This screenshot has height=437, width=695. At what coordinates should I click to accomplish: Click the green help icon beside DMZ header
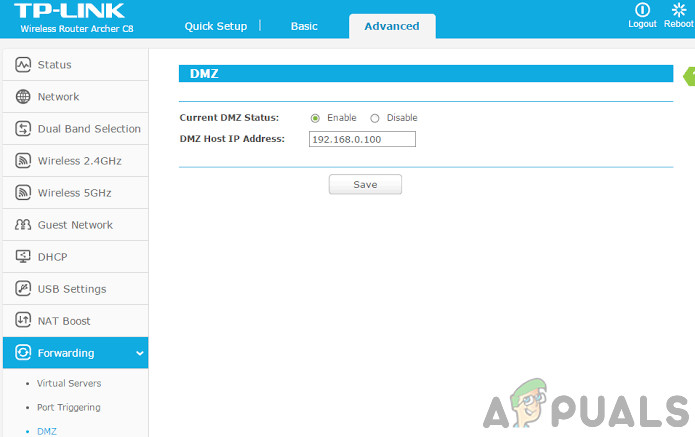pyautogui.click(x=689, y=76)
